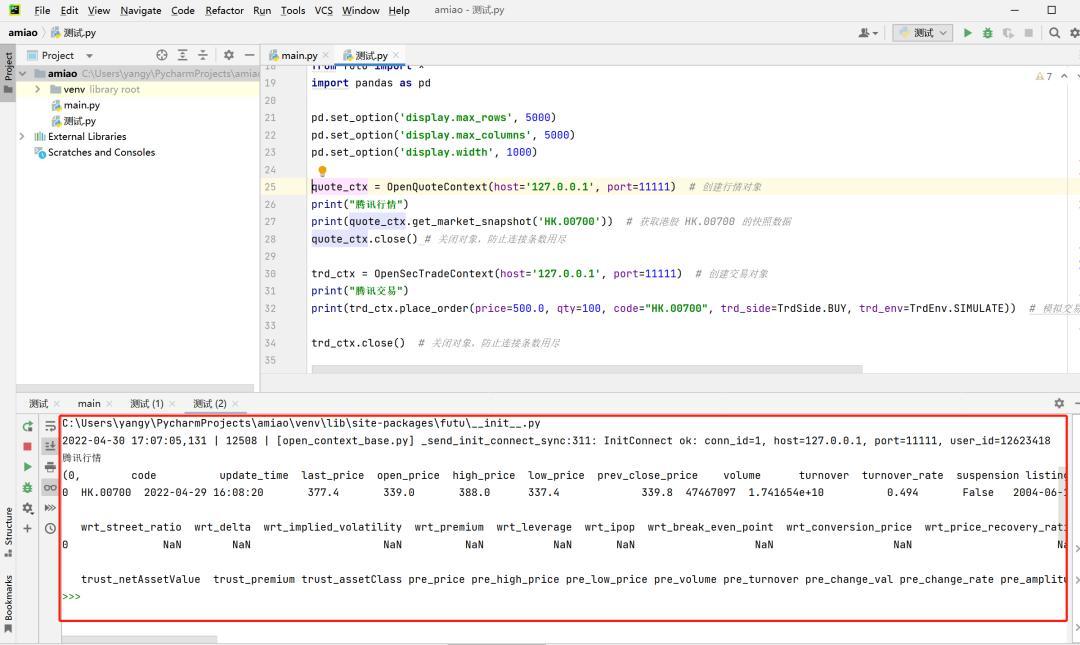Viewport: 1080px width, 645px height.
Task: Open Search Everywhere with the magnifier icon
Action: tap(1055, 33)
